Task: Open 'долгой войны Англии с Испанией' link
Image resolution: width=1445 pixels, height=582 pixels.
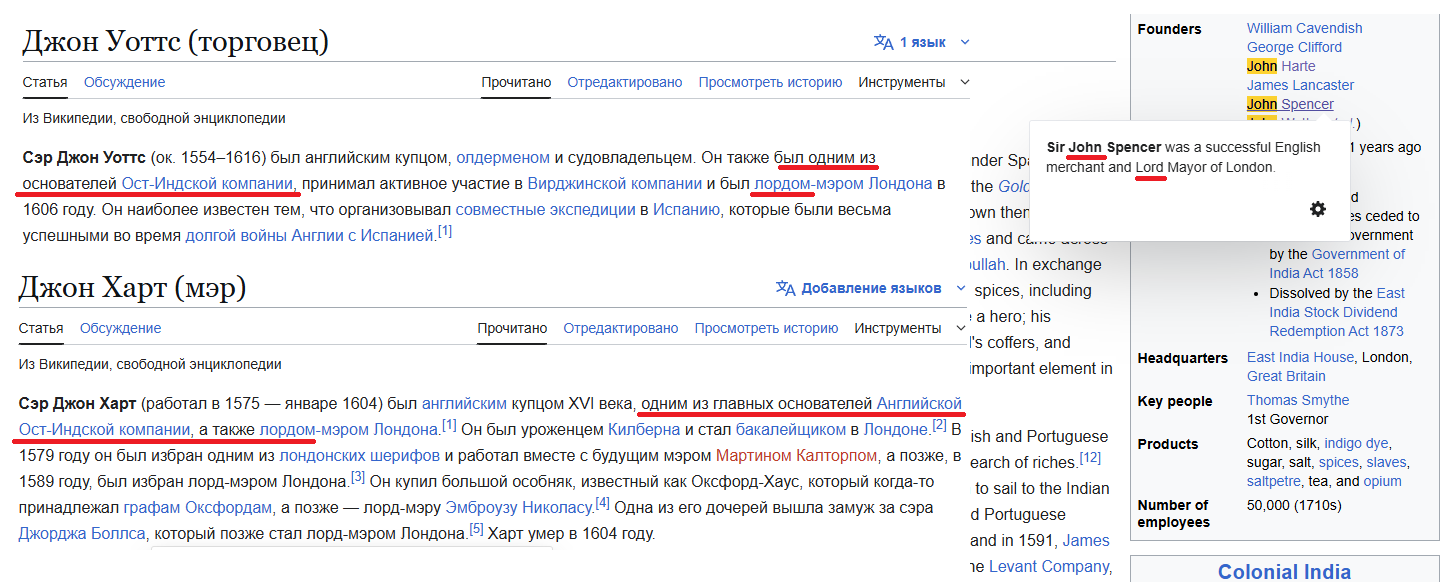Action: pos(310,236)
